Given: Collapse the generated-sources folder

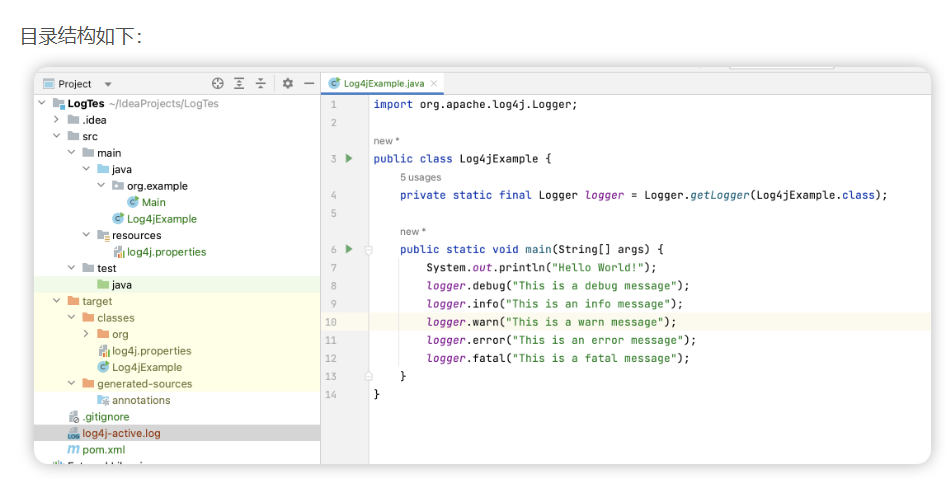Looking at the screenshot, I should point(71,383).
